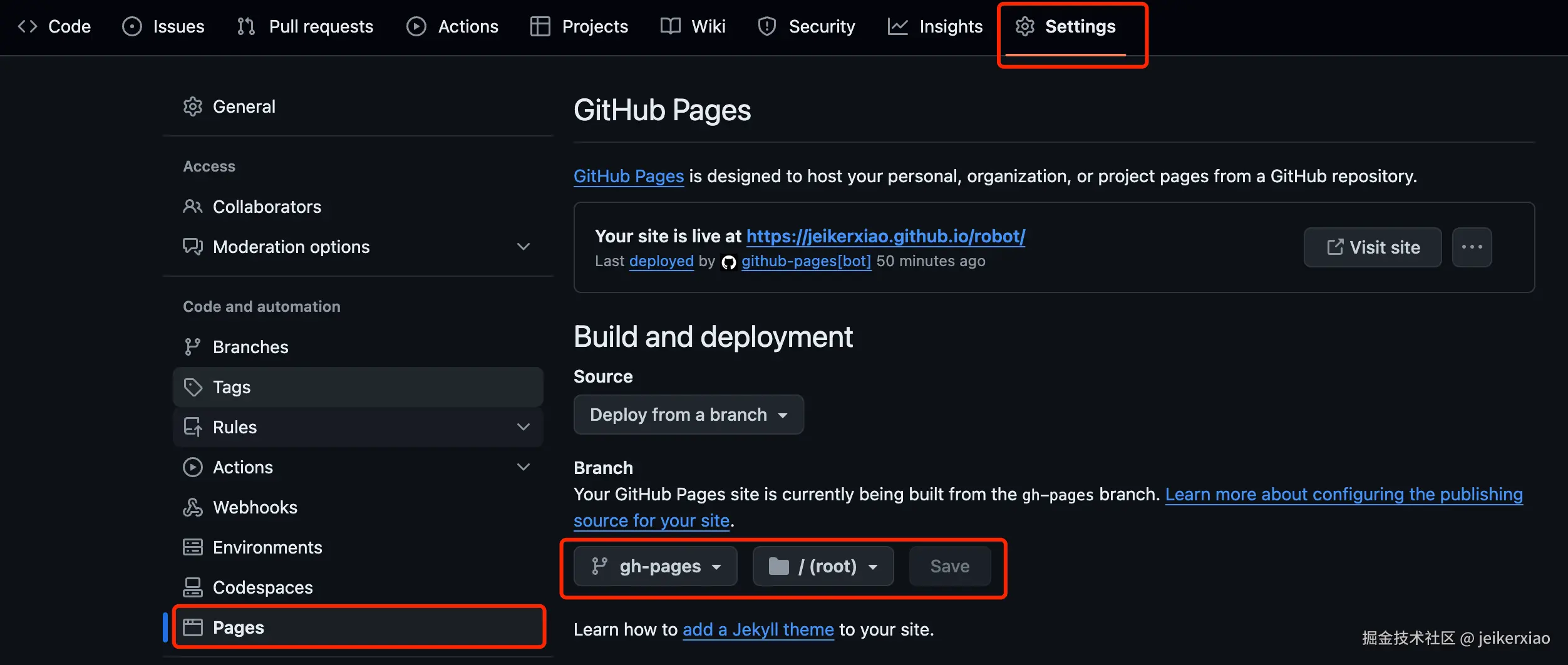
Task: Open the Projects tab
Action: coord(579,26)
